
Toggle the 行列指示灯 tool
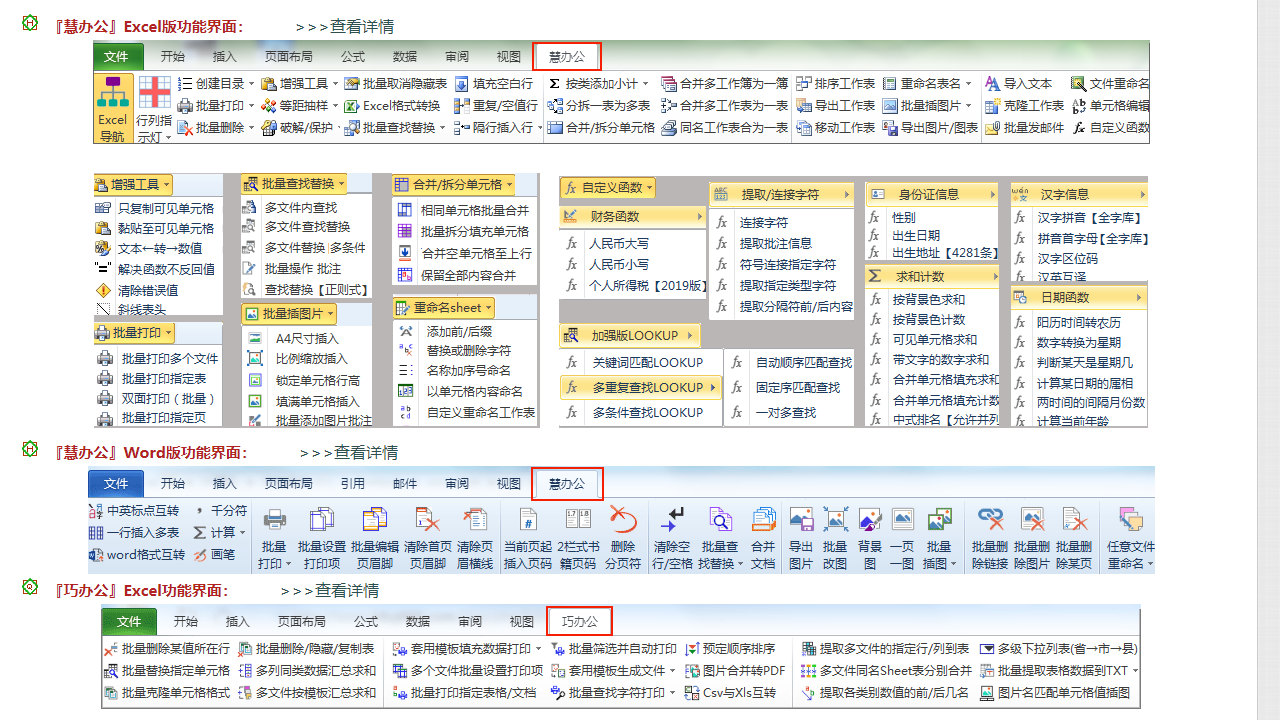[x=154, y=109]
